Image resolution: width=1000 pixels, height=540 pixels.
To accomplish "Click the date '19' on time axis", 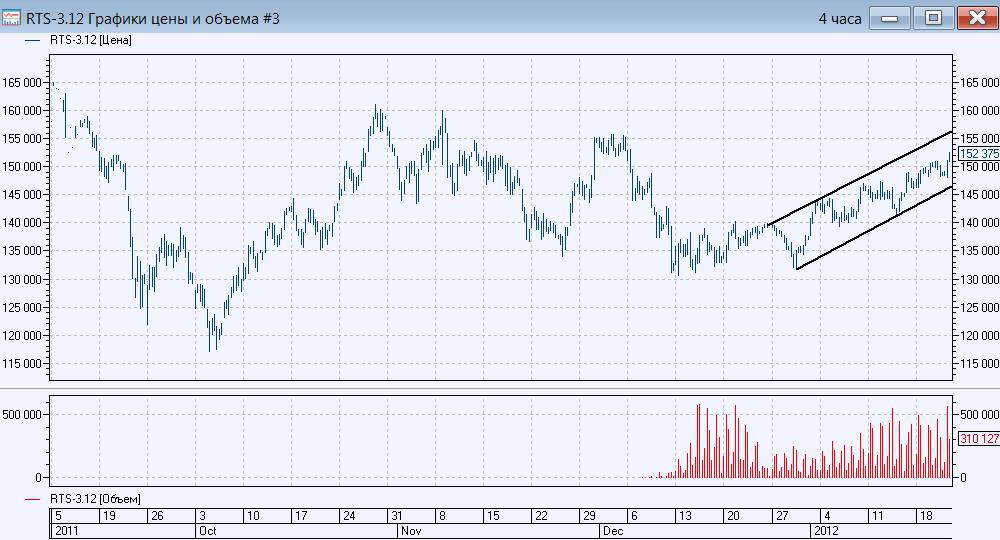I will tap(109, 516).
